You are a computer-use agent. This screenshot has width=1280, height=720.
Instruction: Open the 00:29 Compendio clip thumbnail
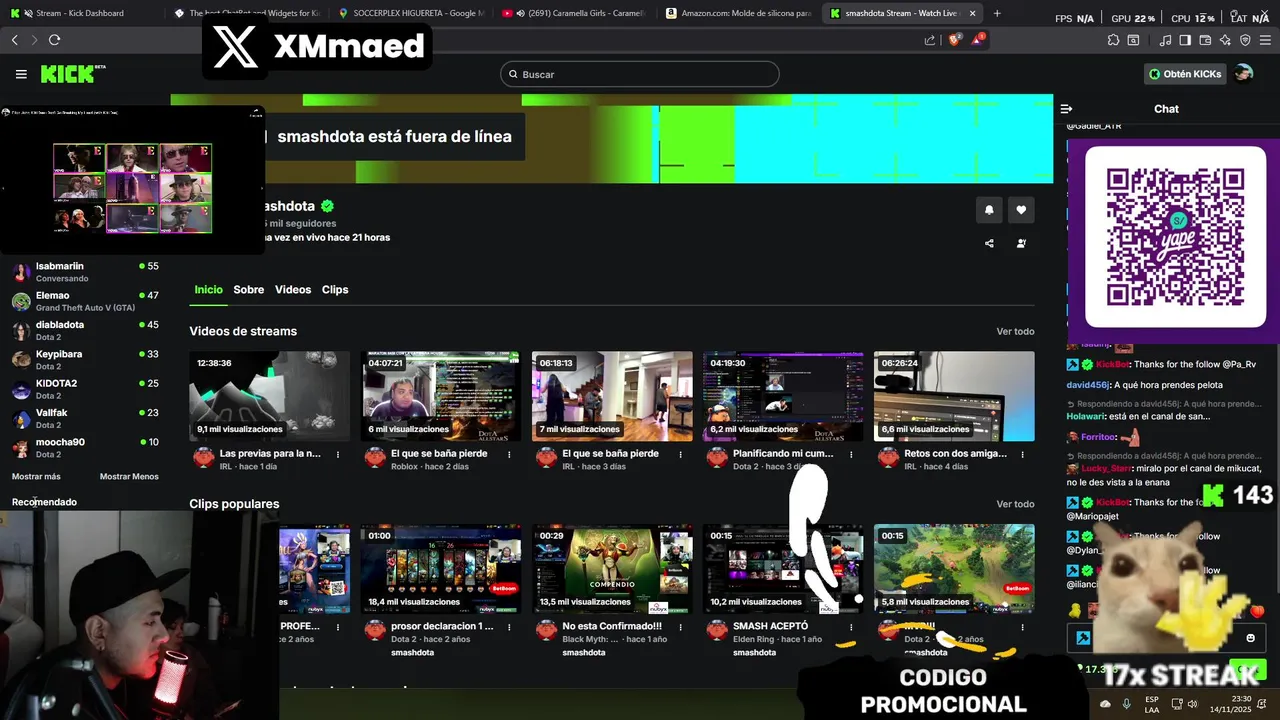pos(612,569)
